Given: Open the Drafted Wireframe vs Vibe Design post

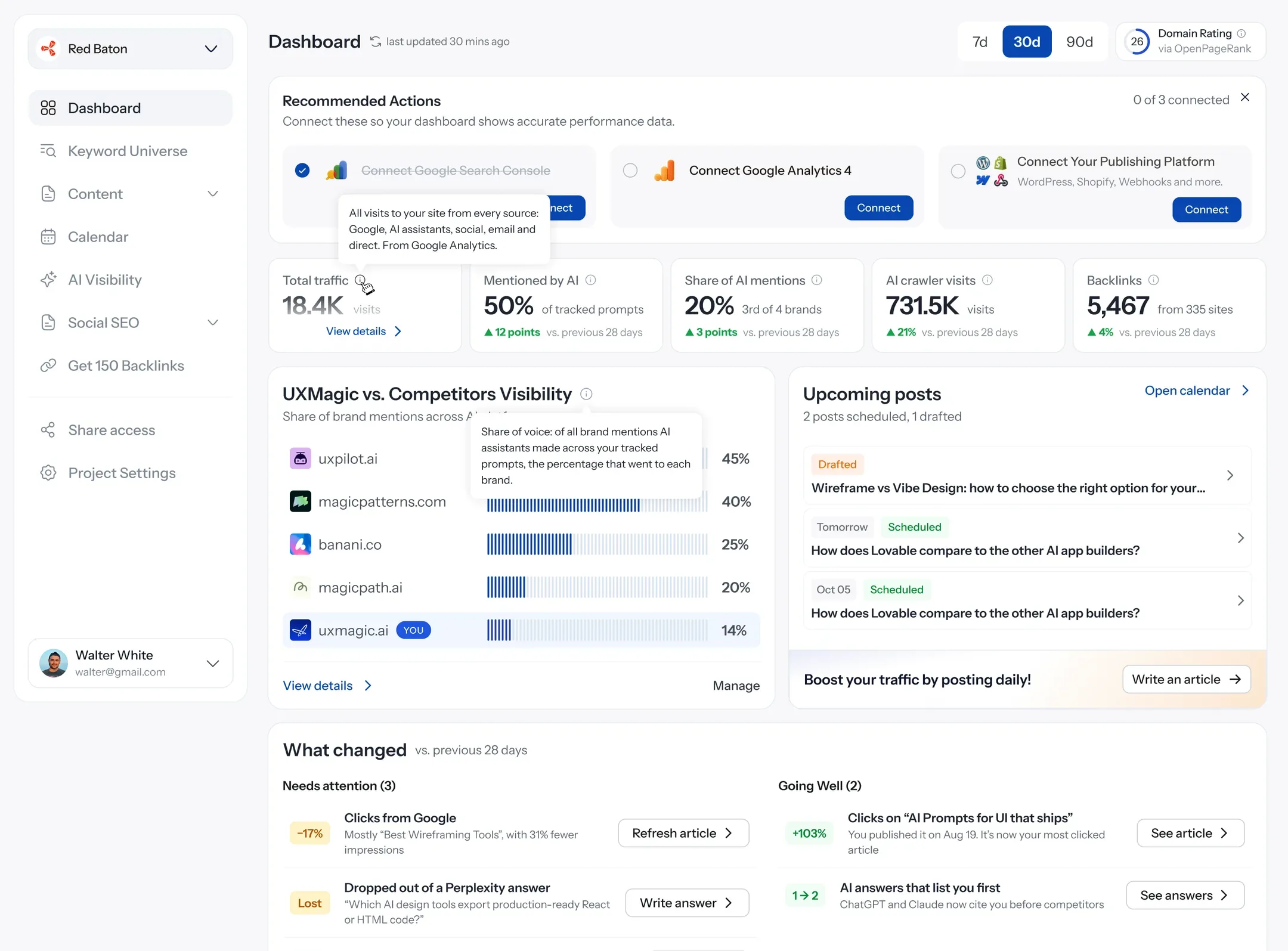Looking at the screenshot, I should [1027, 476].
